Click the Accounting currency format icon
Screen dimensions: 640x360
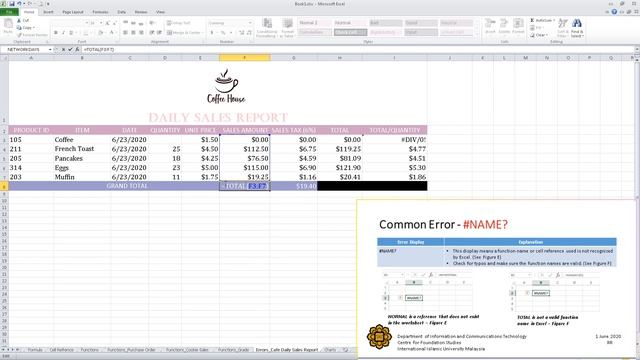[212, 33]
